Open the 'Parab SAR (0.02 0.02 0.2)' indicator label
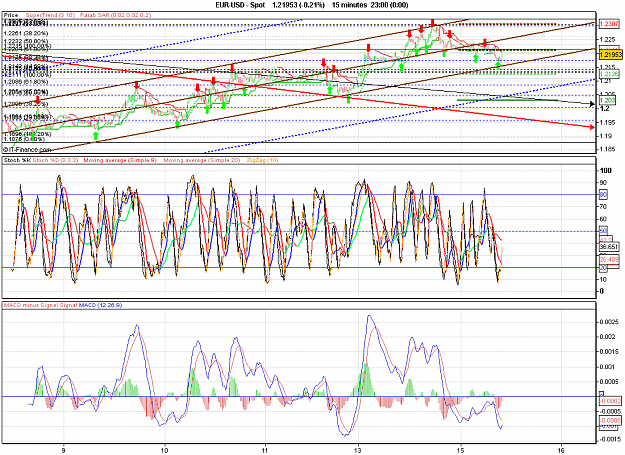 (x=116, y=15)
